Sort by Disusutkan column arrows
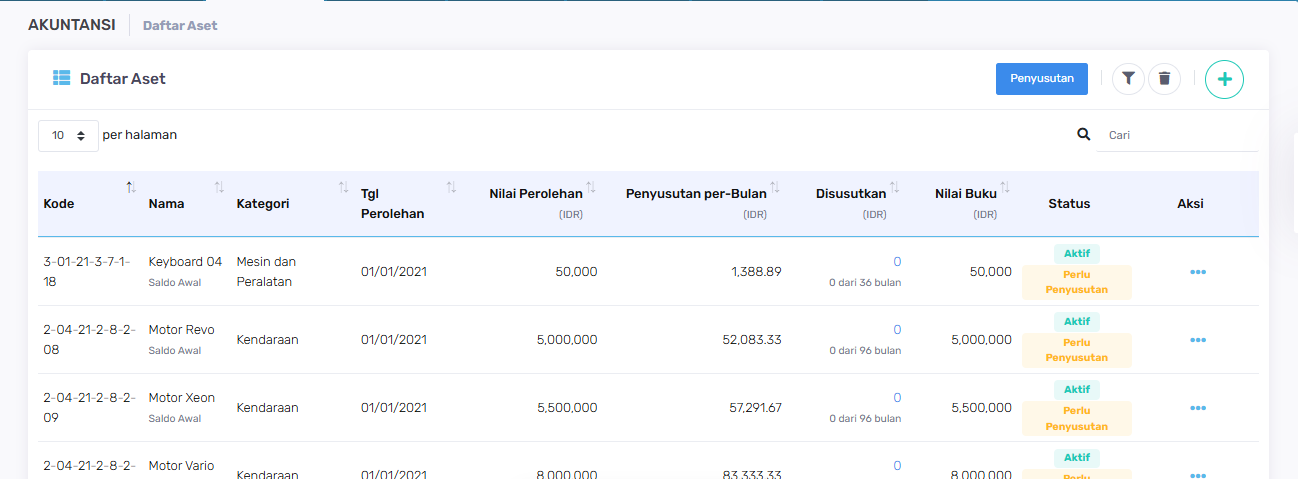Screen dimensions: 1298x479 (895, 187)
